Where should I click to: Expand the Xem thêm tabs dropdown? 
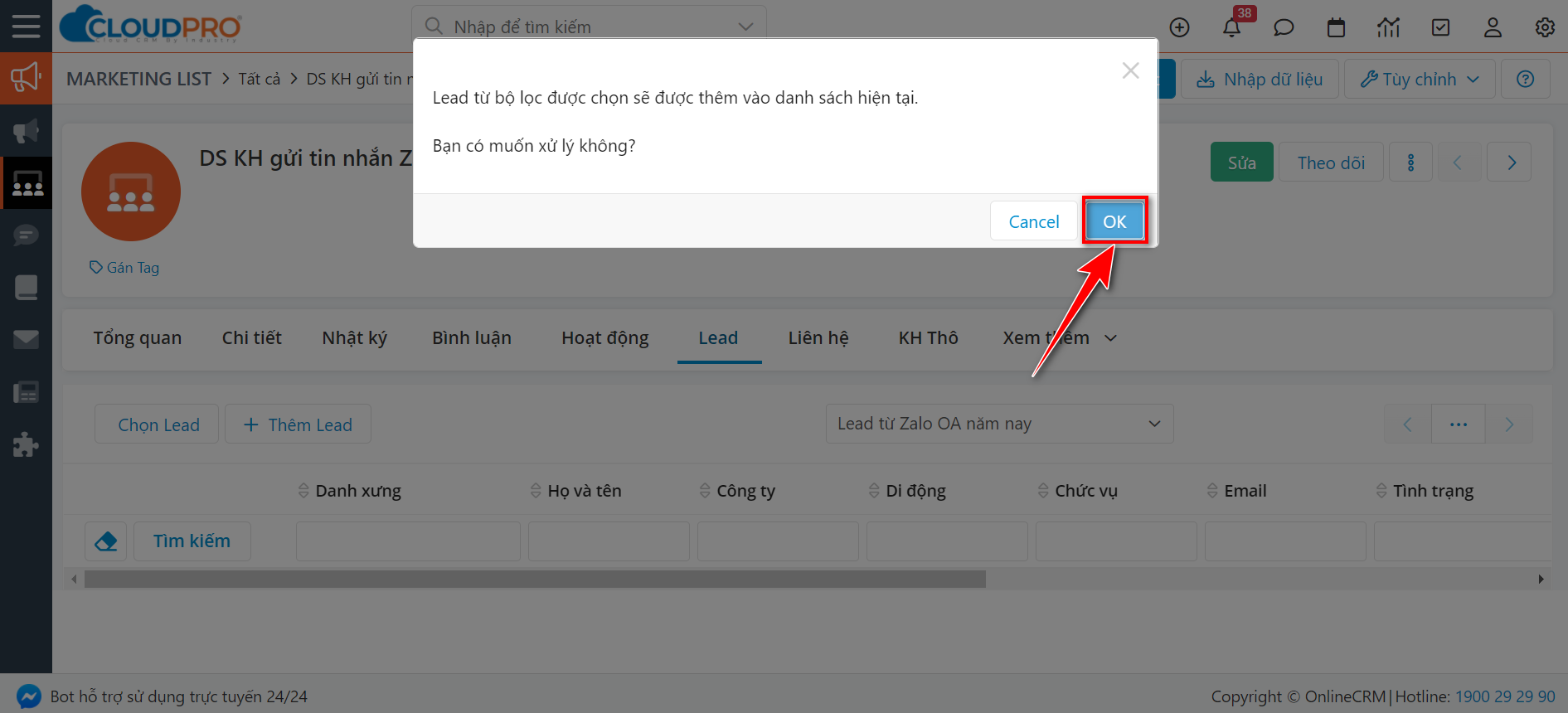[x=1060, y=338]
